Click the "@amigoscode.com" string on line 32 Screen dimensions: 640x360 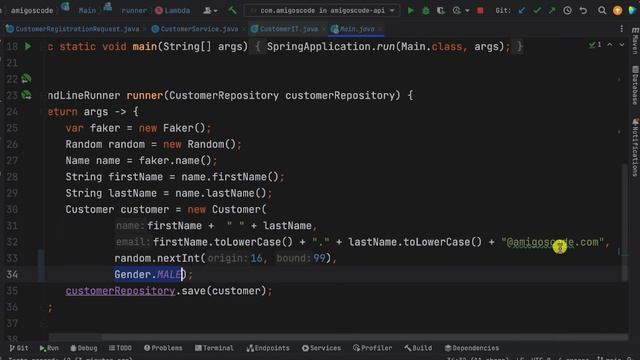[552, 242]
